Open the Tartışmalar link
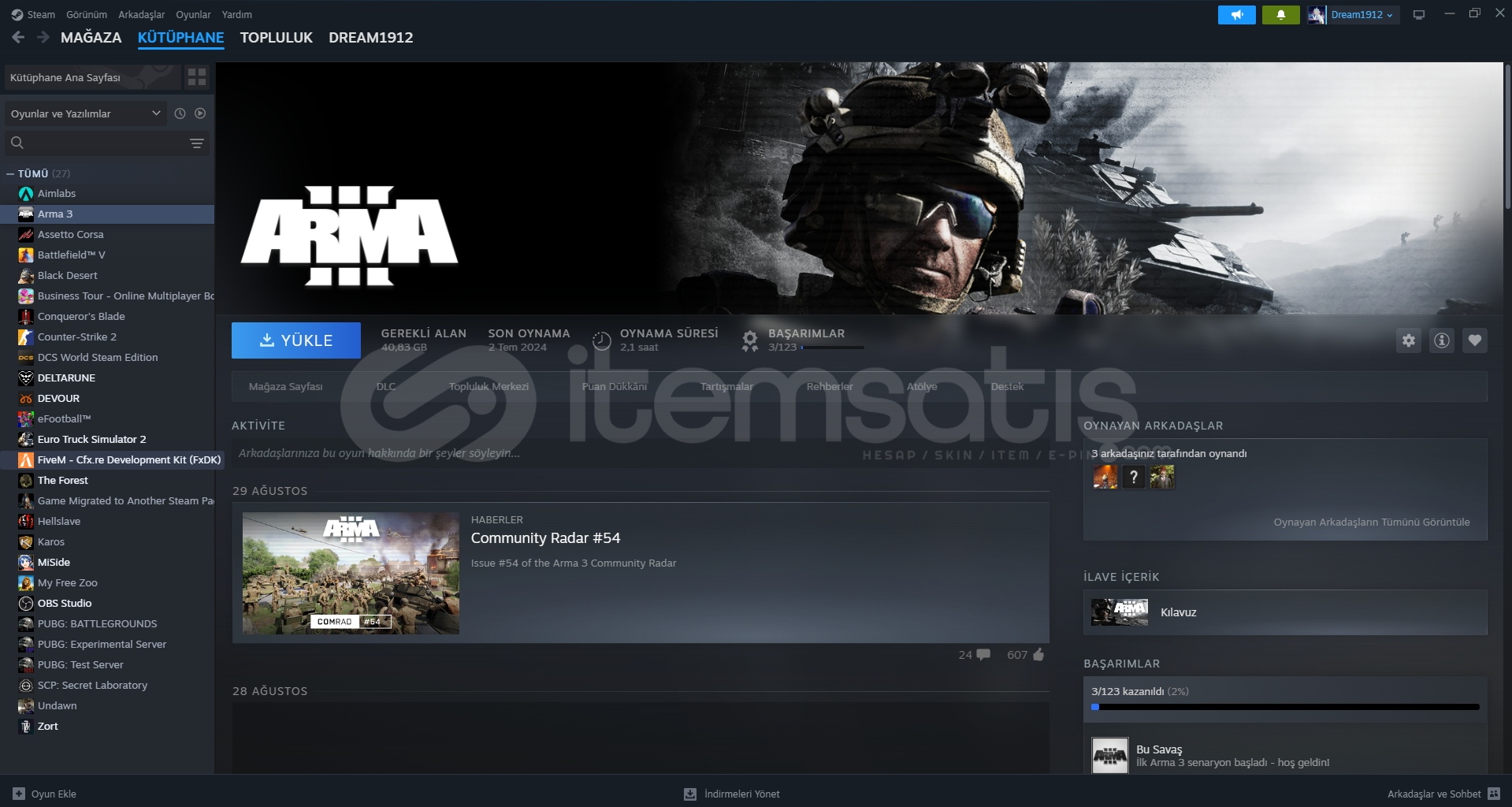 coord(726,386)
